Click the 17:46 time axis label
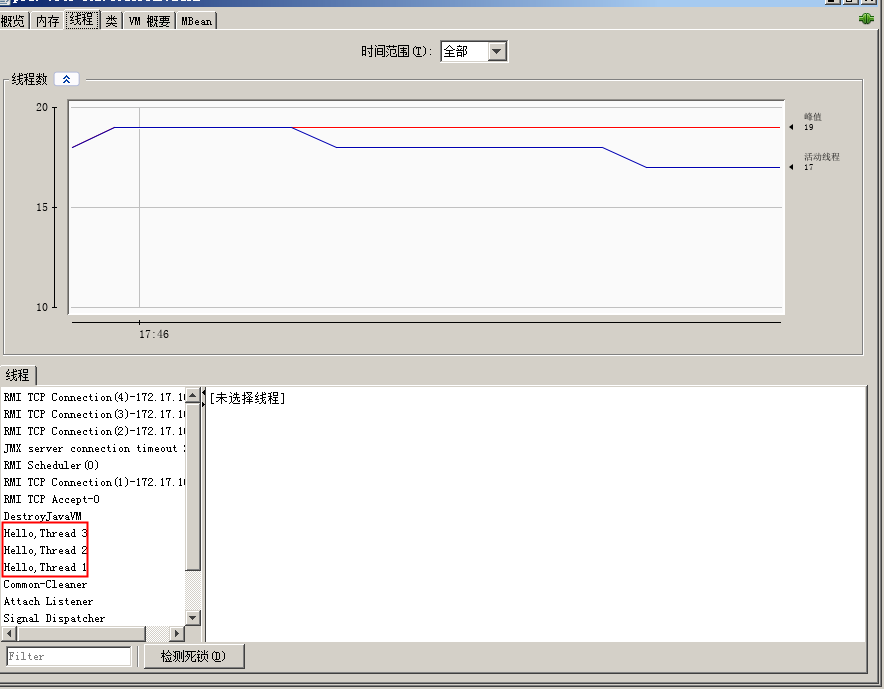Image resolution: width=884 pixels, height=689 pixels. tap(154, 334)
